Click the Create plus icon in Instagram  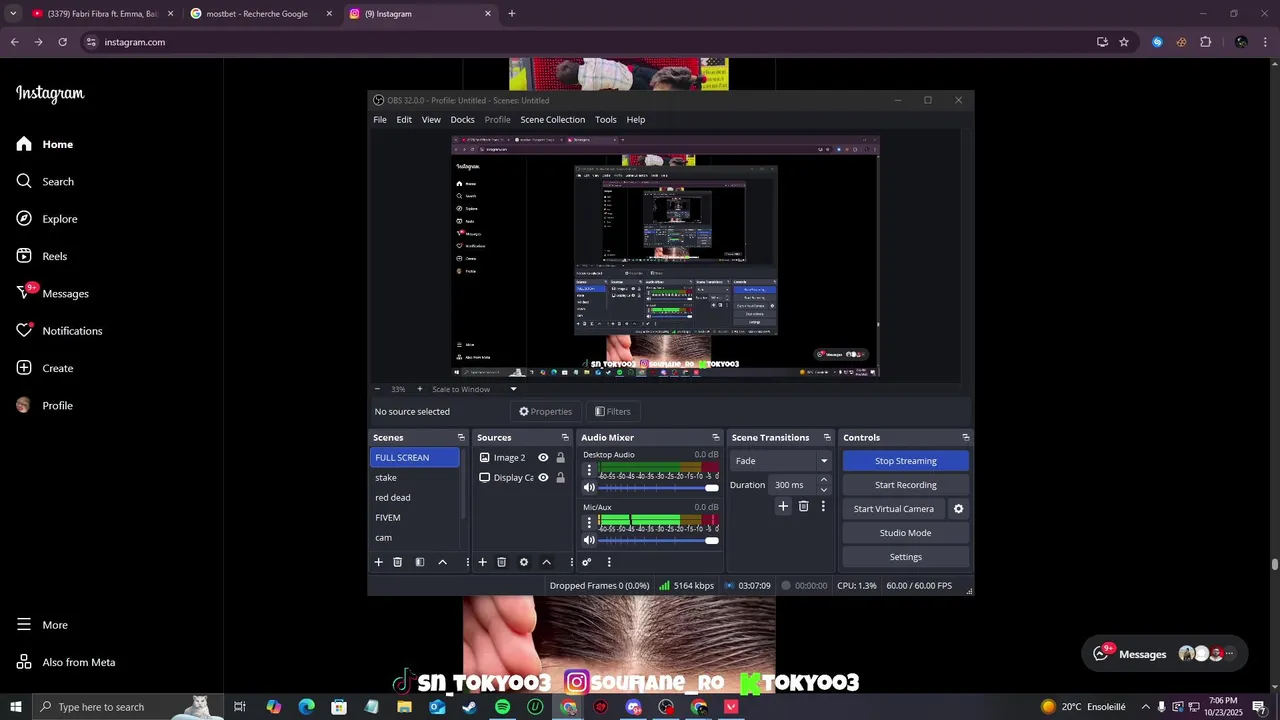coord(24,368)
